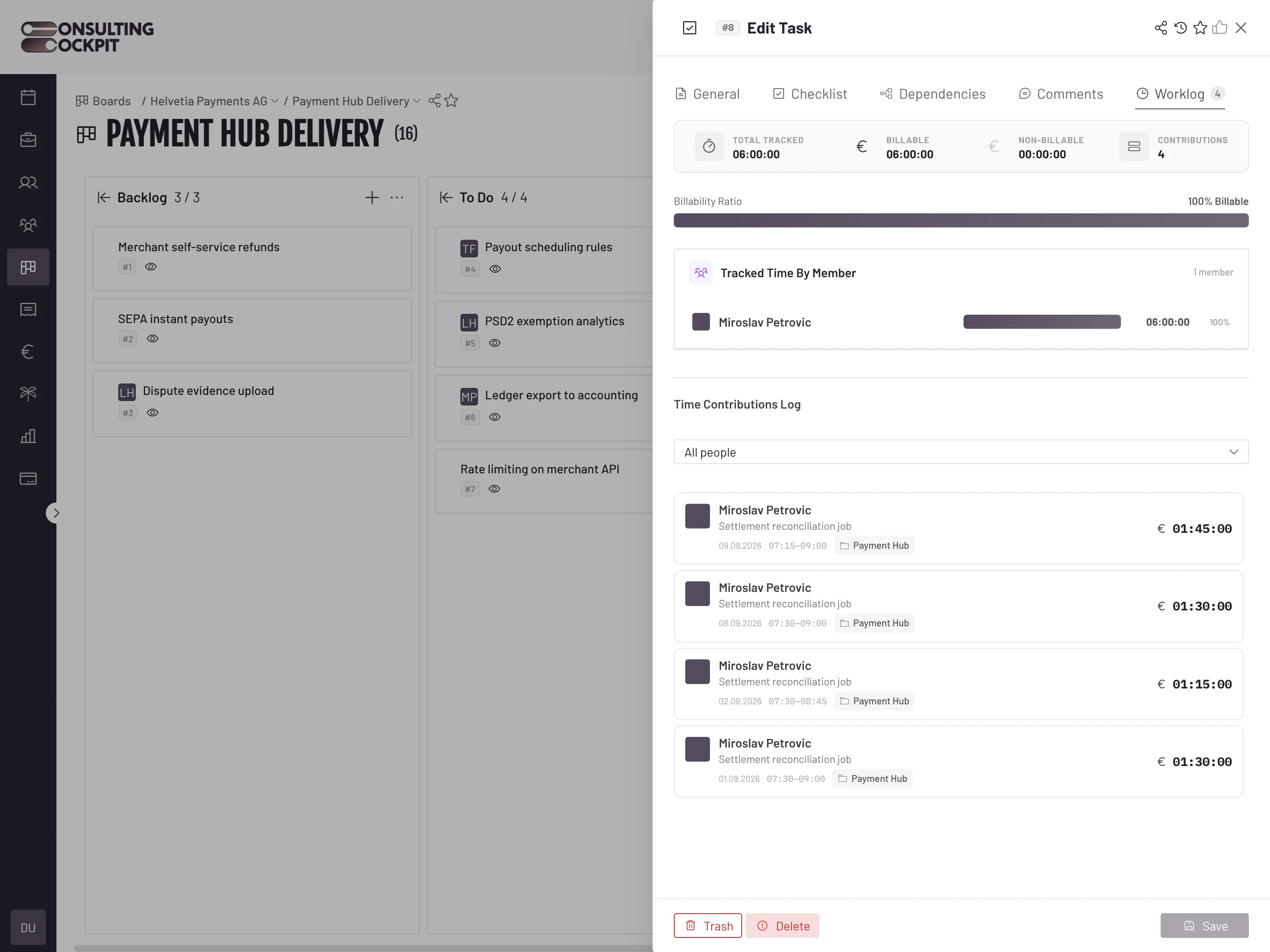1270x952 pixels.
Task: Click the DU user avatar in sidebar
Action: tap(28, 927)
